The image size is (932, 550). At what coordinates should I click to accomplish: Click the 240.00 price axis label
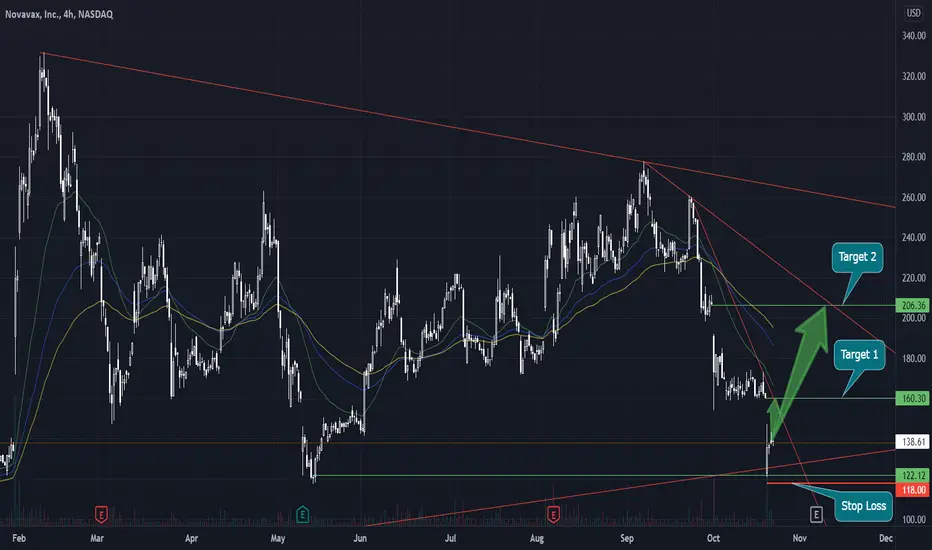click(914, 237)
